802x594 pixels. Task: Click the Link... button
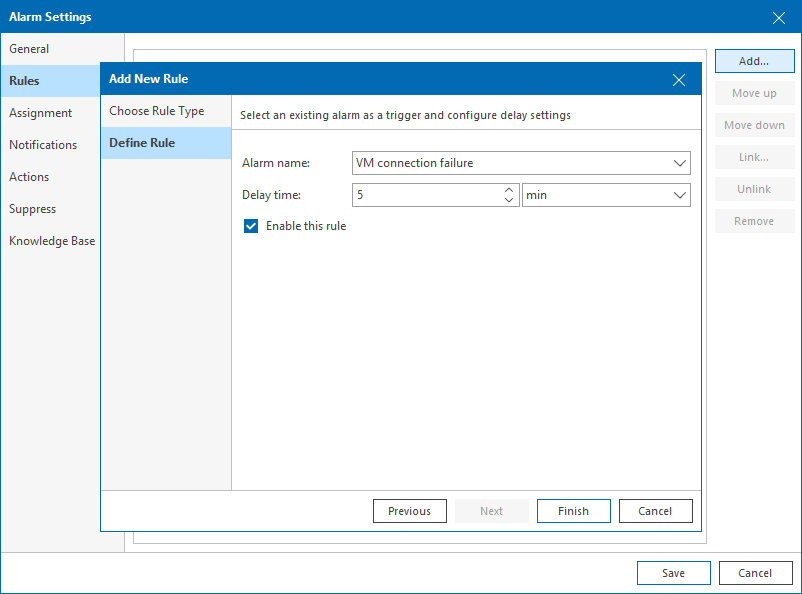point(754,157)
